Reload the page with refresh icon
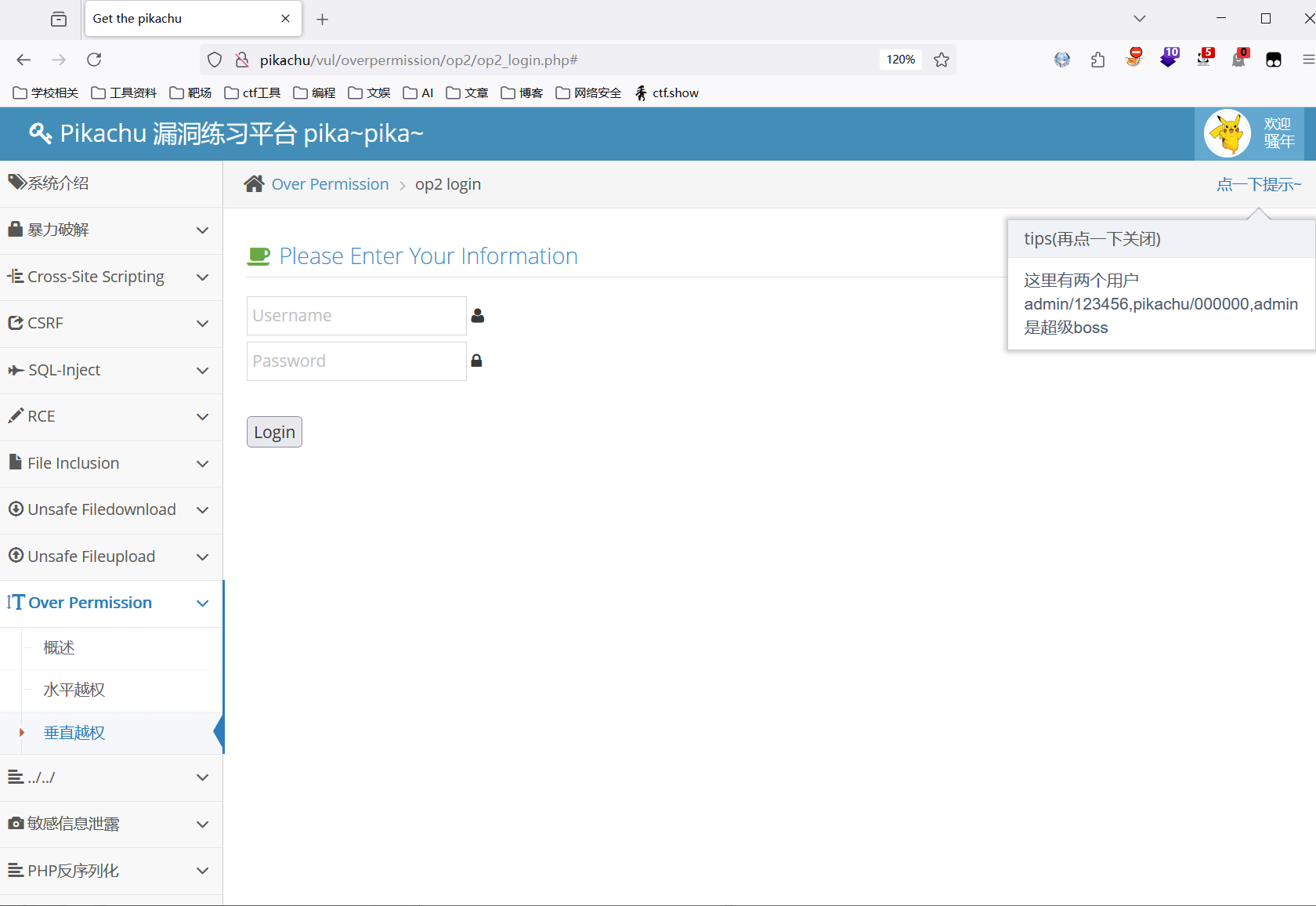This screenshot has height=906, width=1316. tap(94, 60)
